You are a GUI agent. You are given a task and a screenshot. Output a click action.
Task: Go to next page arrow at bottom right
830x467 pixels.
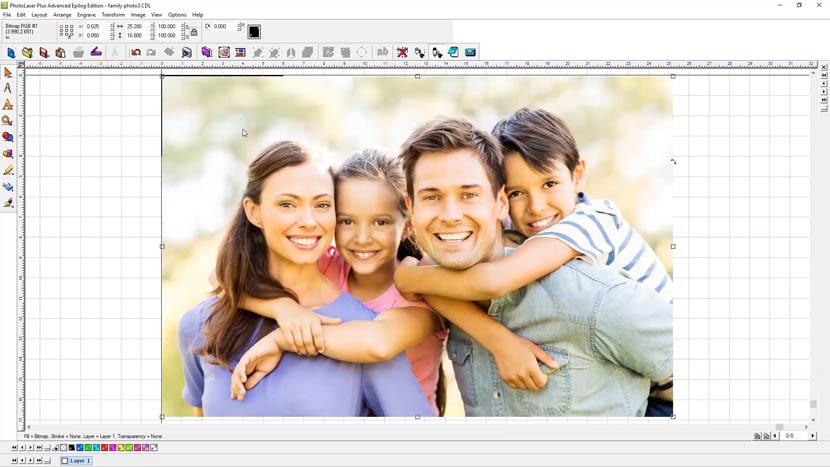tap(813, 436)
